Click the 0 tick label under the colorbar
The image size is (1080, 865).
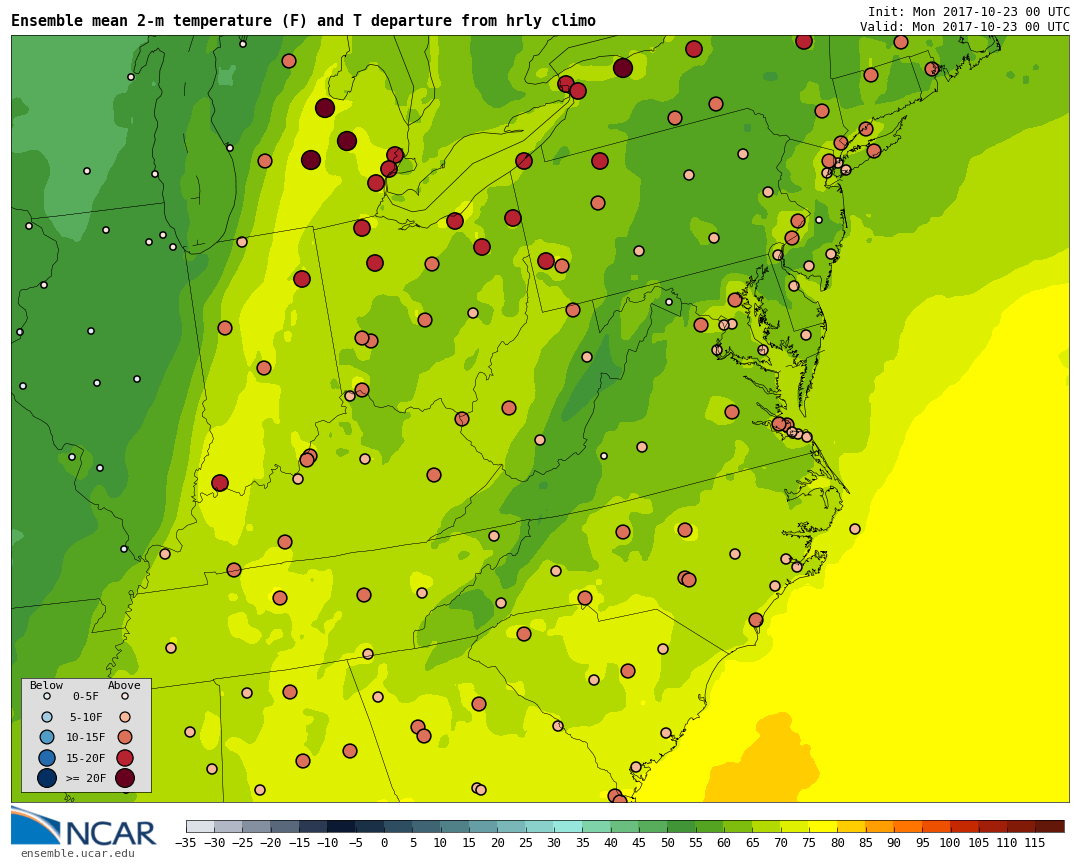click(384, 842)
